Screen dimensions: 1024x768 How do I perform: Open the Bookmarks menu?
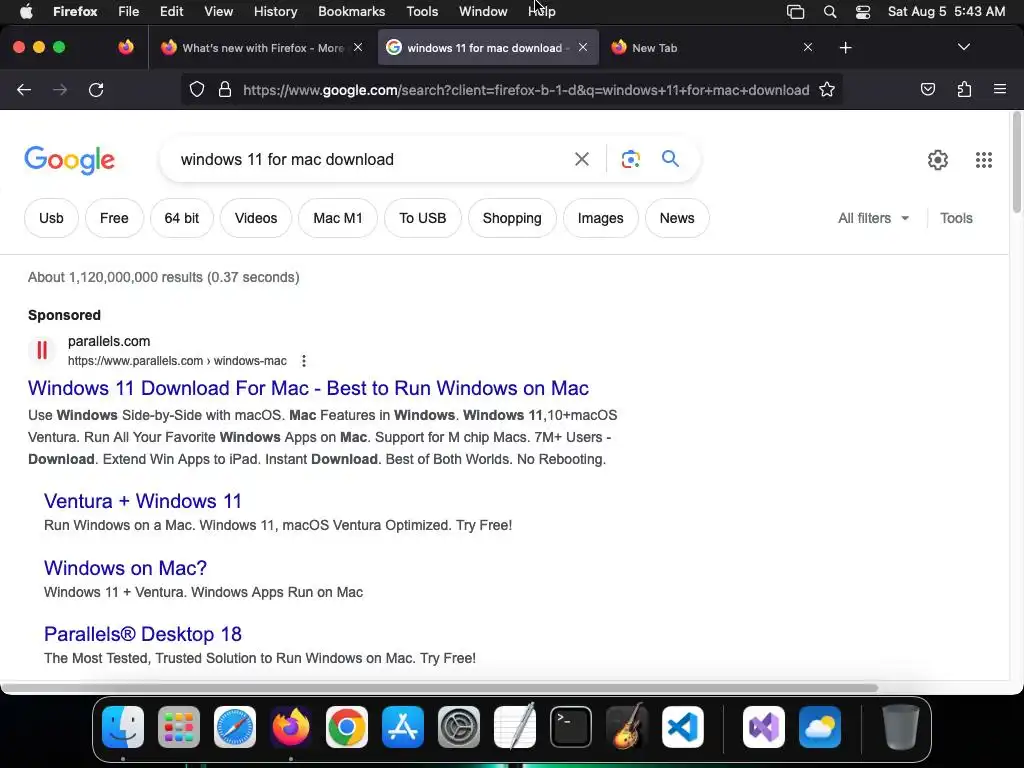click(x=351, y=12)
